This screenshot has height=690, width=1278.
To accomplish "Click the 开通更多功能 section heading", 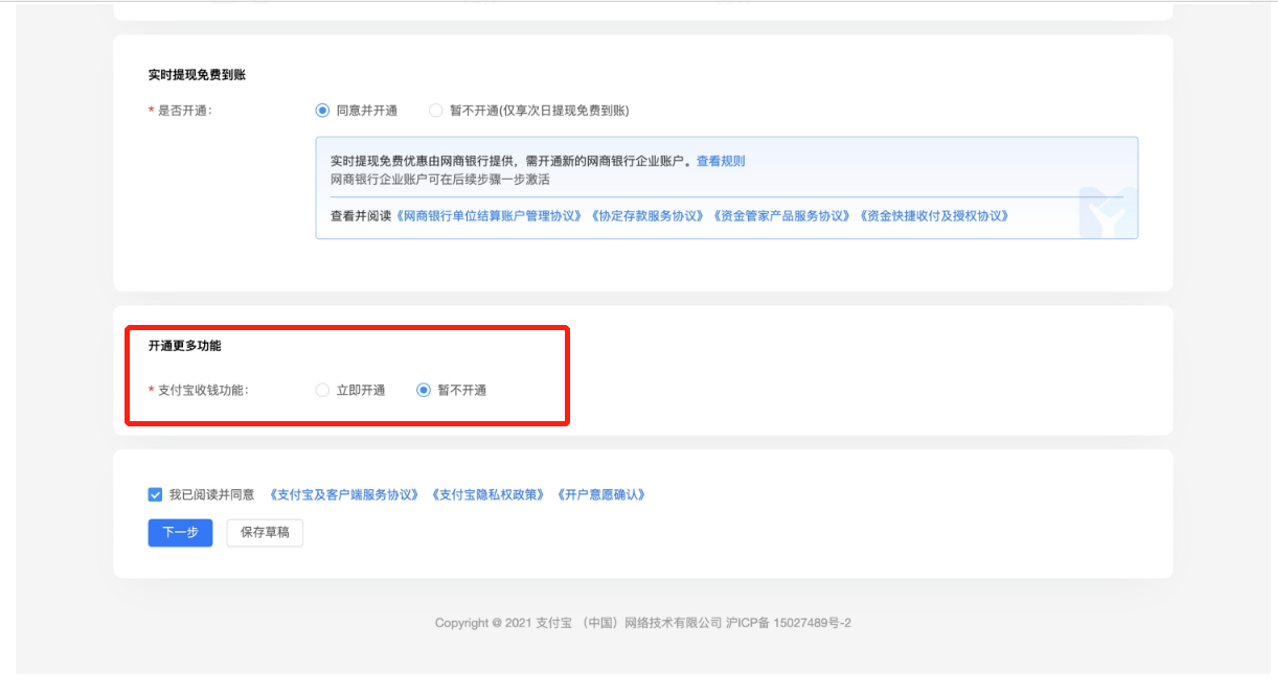I will click(185, 346).
